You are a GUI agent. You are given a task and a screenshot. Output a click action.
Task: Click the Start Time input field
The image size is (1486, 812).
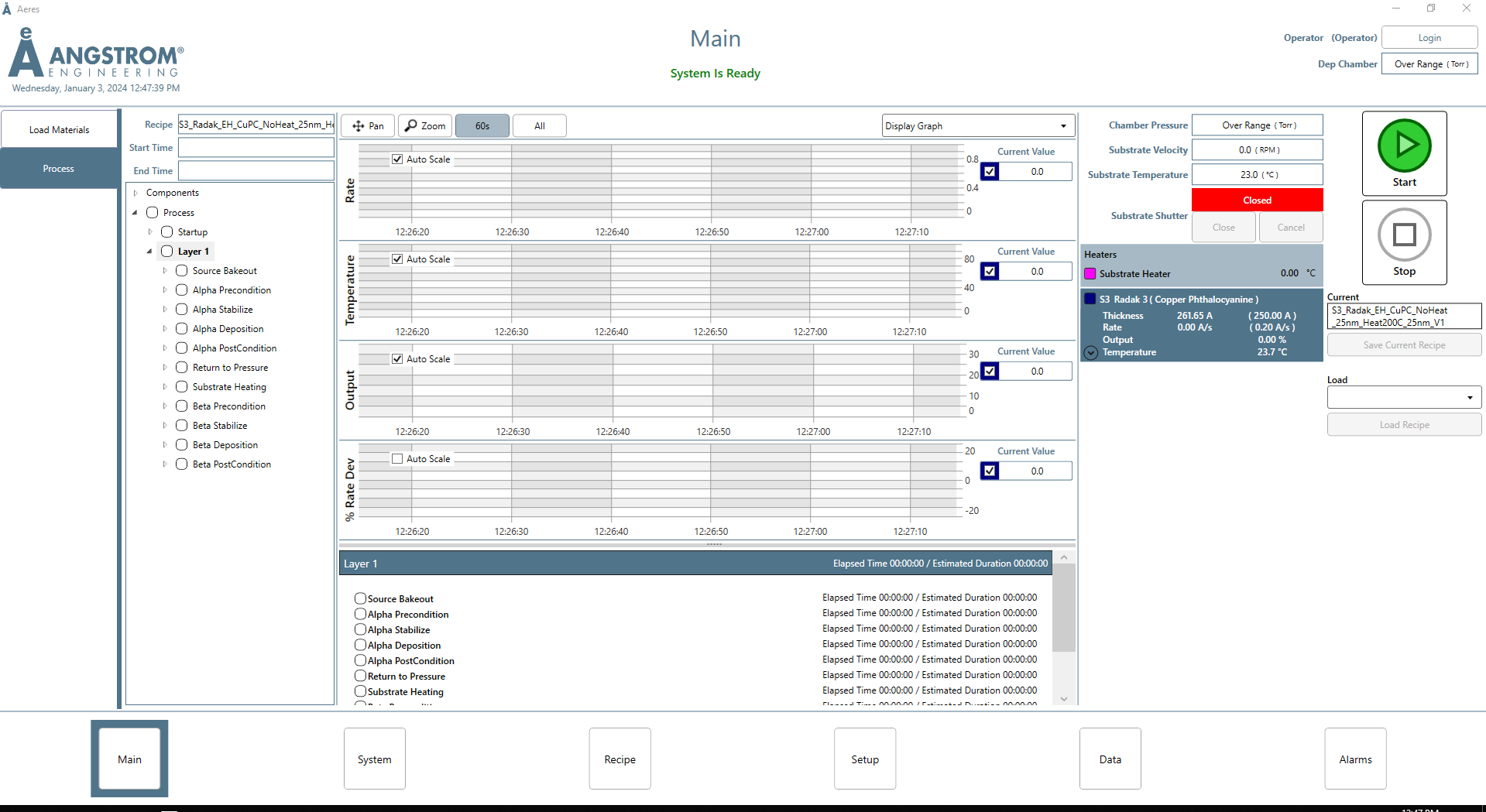coord(256,148)
